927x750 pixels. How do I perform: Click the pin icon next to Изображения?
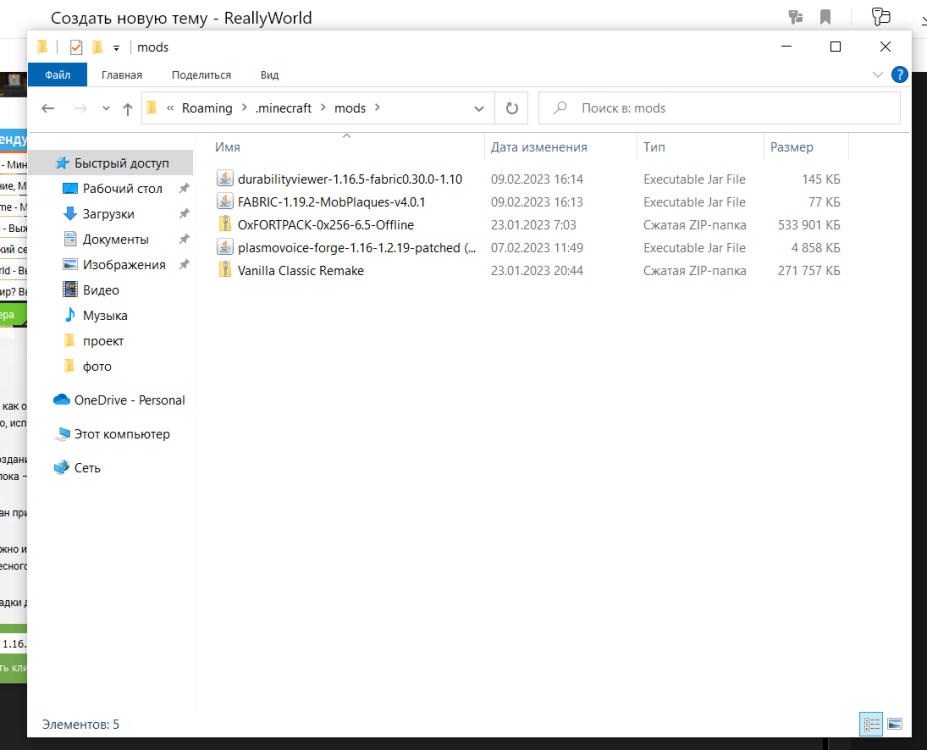pos(184,265)
